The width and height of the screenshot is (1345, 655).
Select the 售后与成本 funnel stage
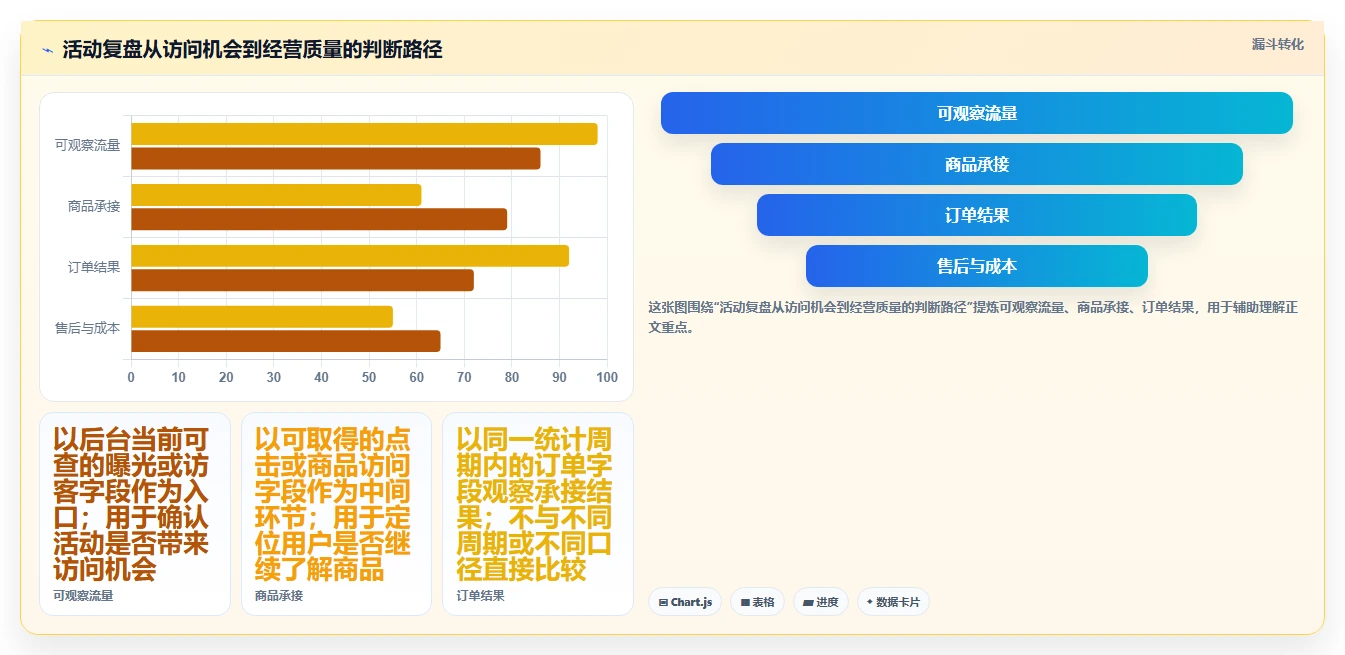pyautogui.click(x=976, y=266)
